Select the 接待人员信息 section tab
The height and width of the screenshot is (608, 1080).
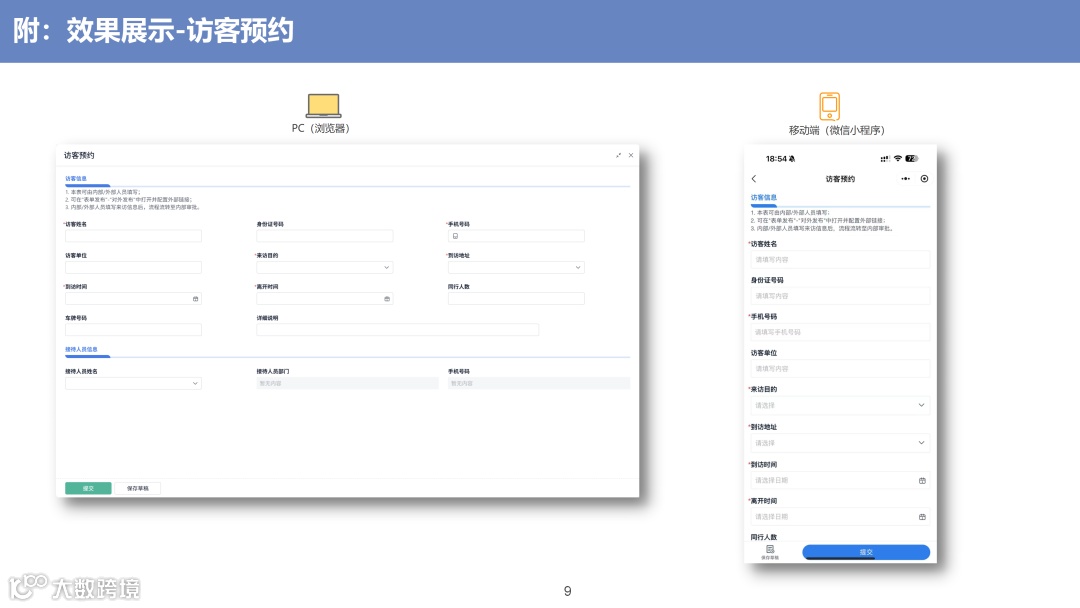click(81, 350)
